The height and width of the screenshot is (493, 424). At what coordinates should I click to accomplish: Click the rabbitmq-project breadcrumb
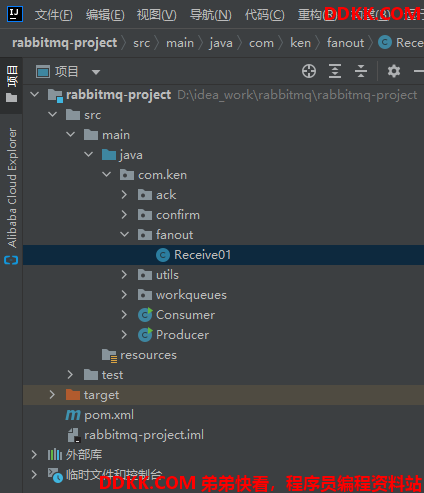pos(65,43)
